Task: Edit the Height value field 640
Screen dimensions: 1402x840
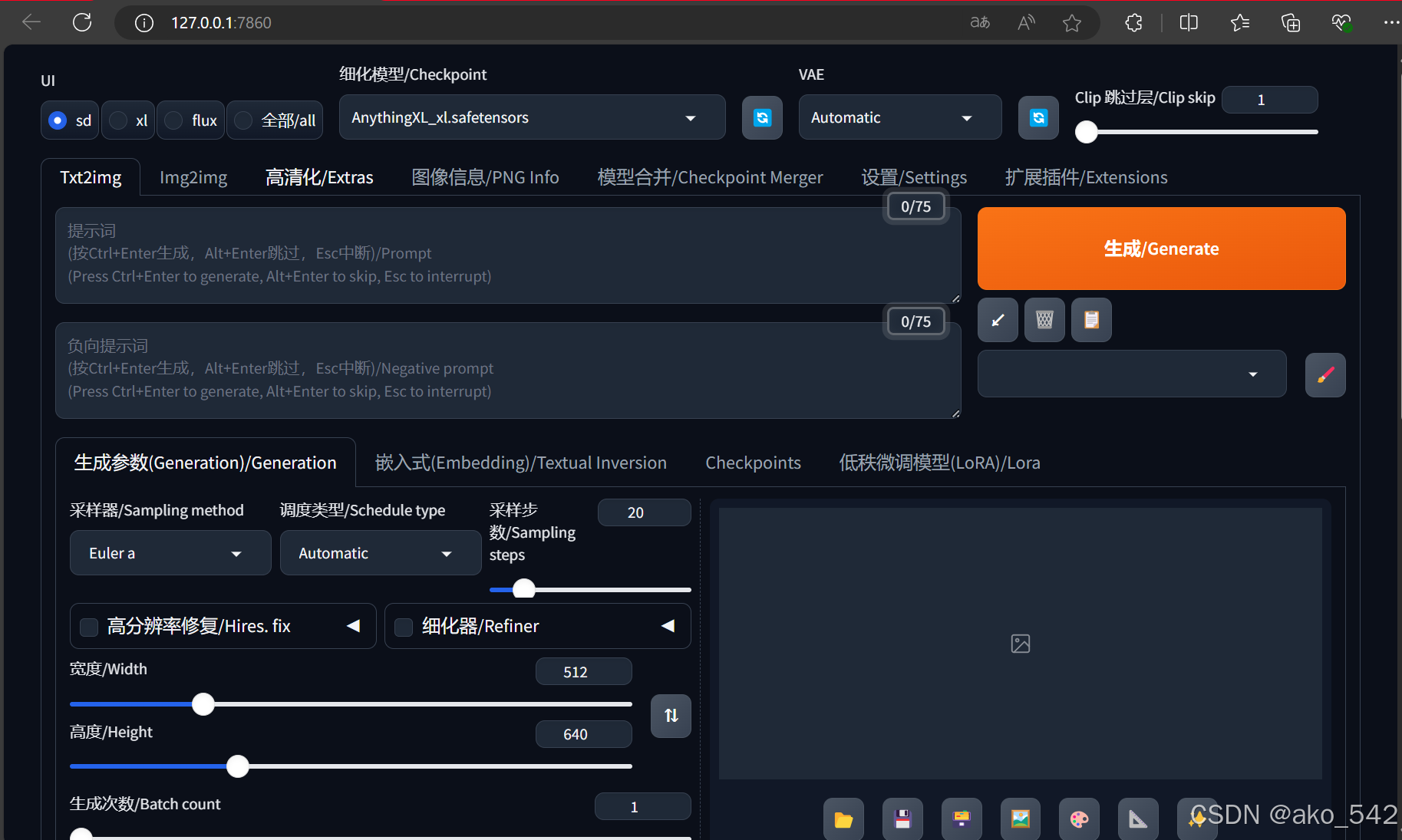Action: 583,734
